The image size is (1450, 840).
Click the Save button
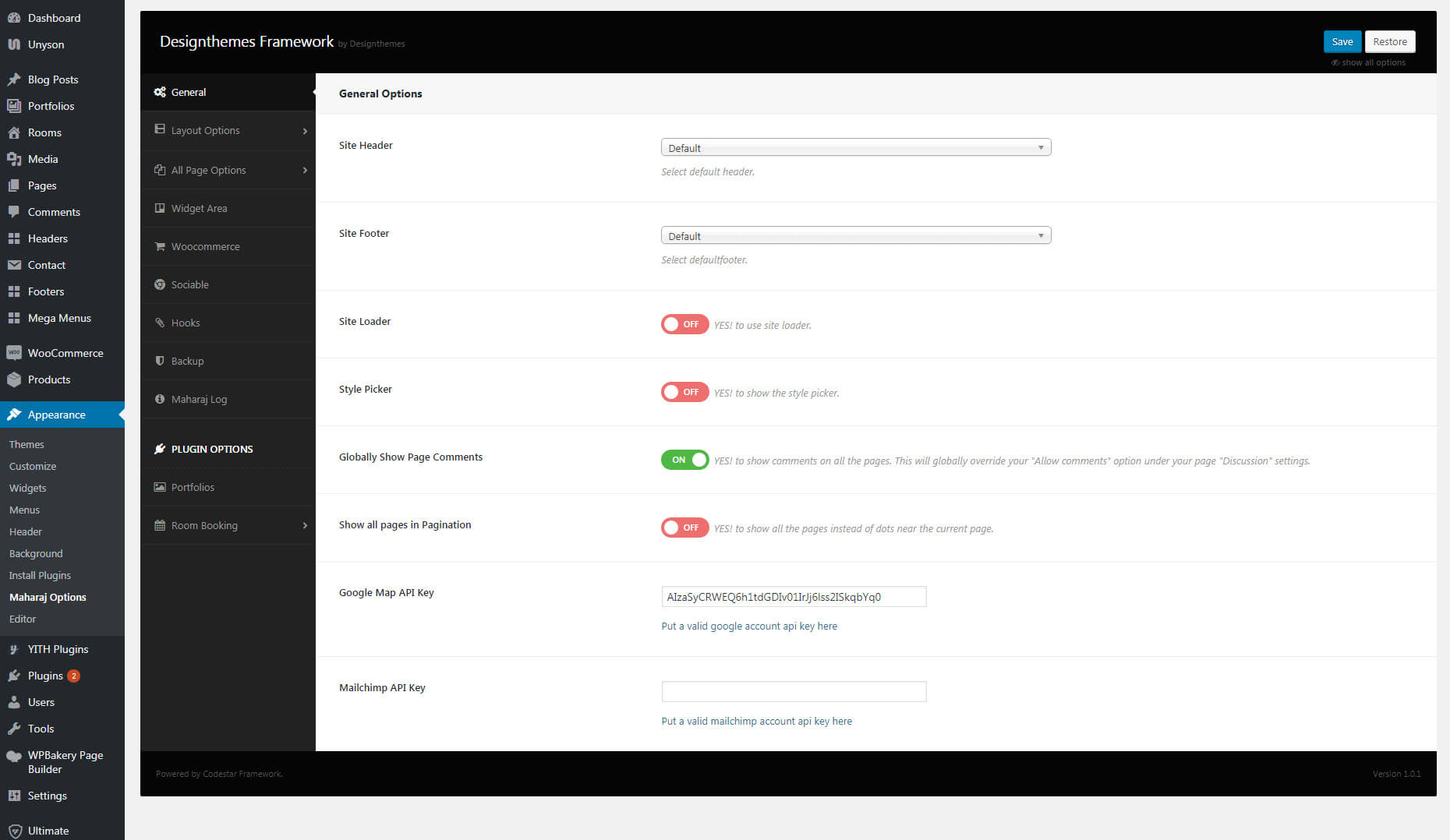click(x=1342, y=41)
